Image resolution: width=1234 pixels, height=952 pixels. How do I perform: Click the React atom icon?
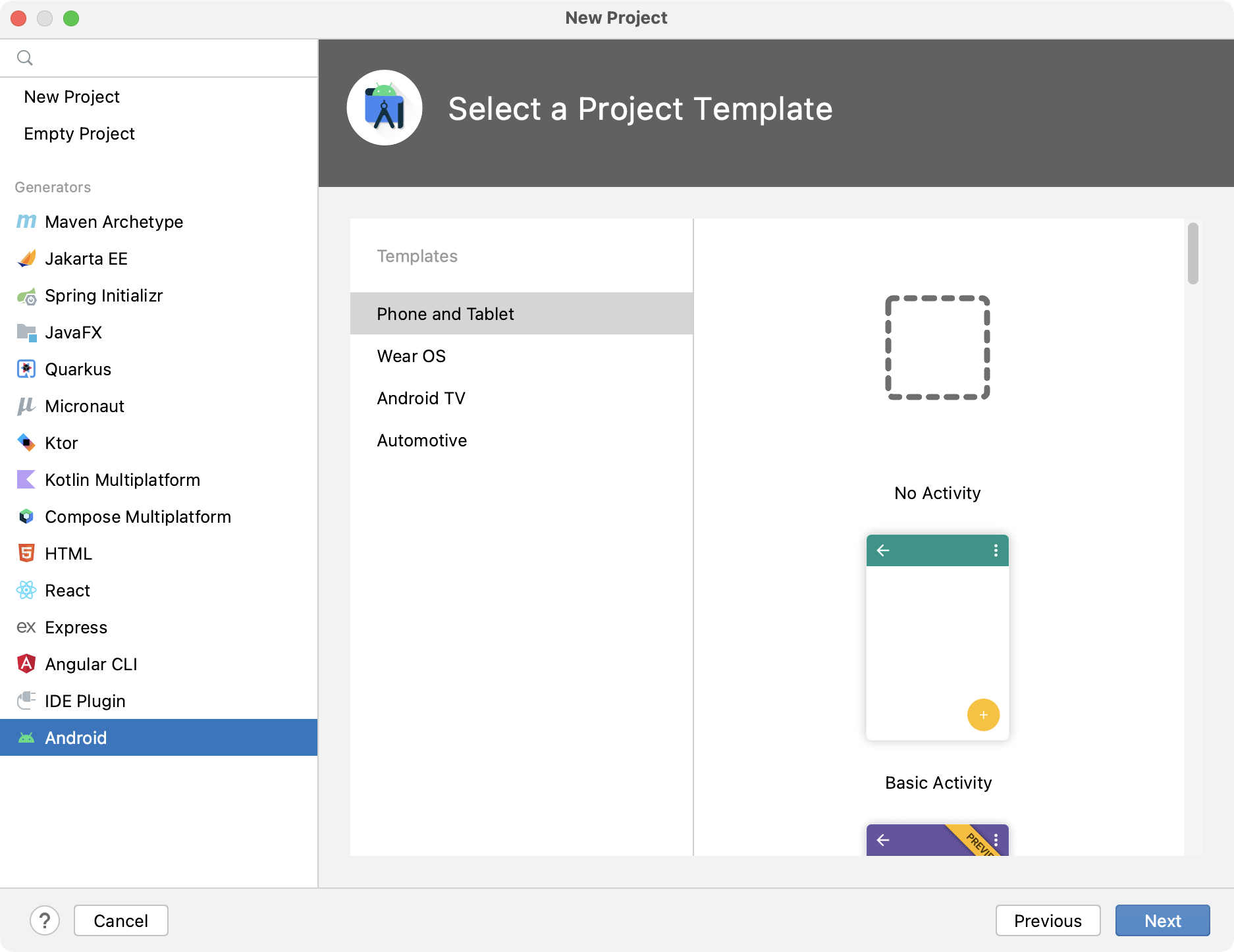point(26,590)
